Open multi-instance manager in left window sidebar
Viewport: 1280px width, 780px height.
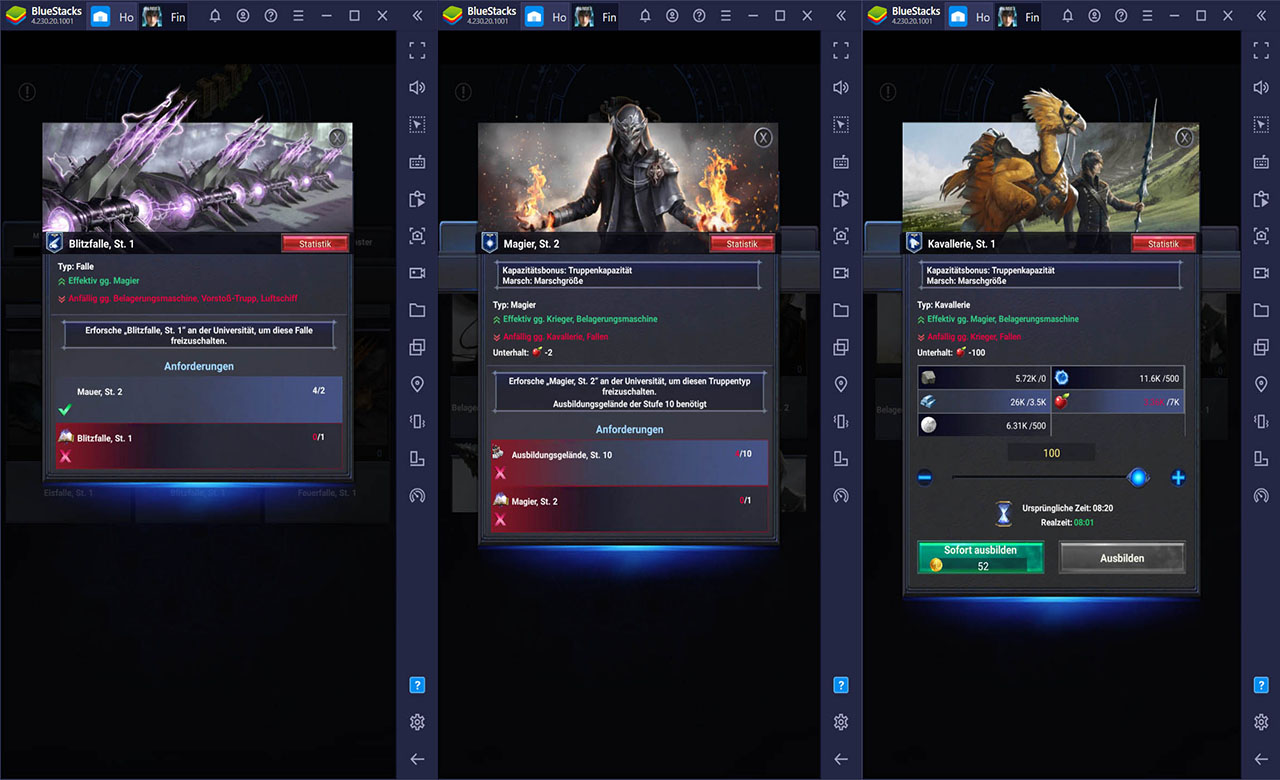[417, 347]
